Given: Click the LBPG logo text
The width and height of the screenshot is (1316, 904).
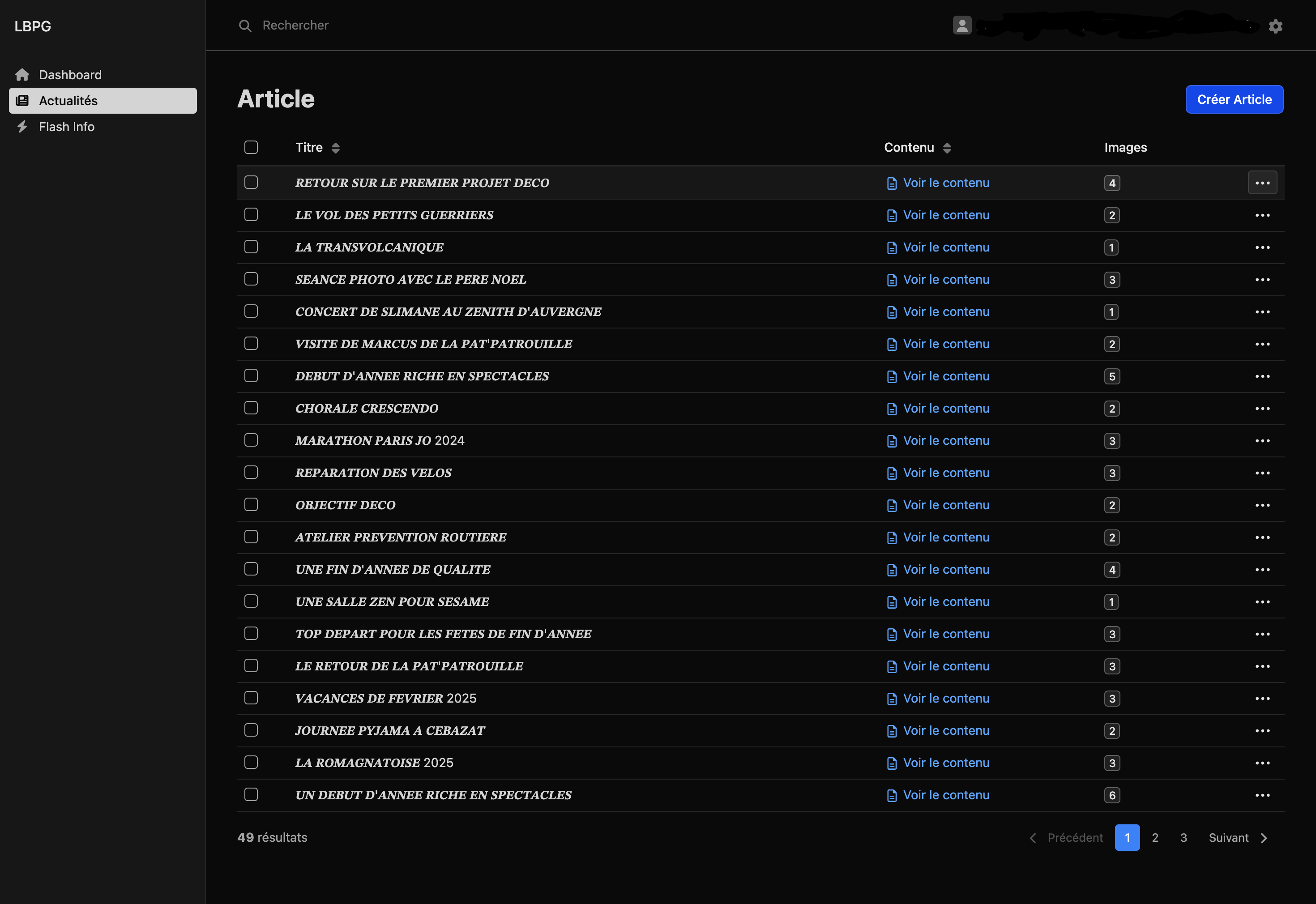Looking at the screenshot, I should pos(33,26).
